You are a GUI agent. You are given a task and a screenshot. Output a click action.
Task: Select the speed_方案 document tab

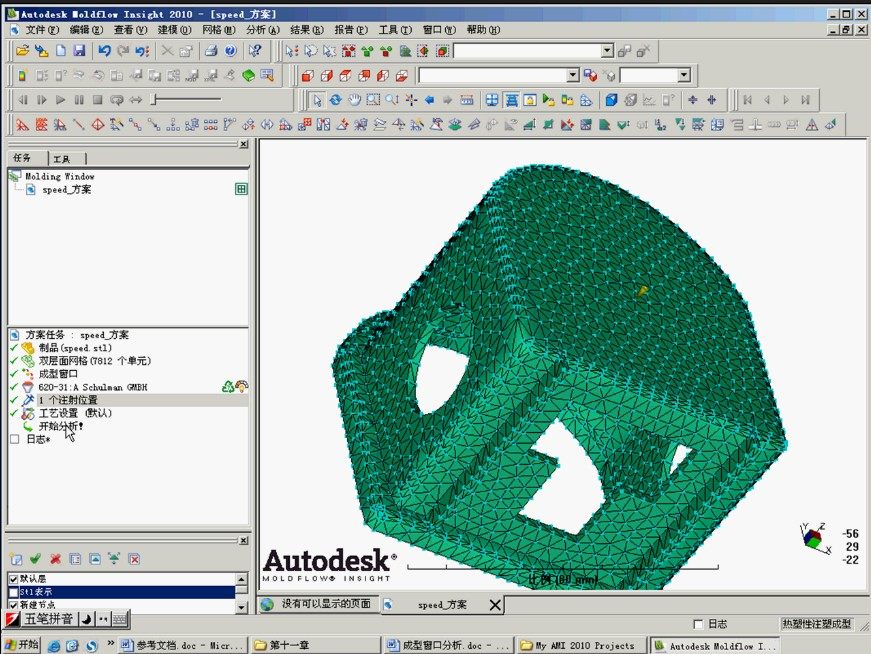click(442, 605)
